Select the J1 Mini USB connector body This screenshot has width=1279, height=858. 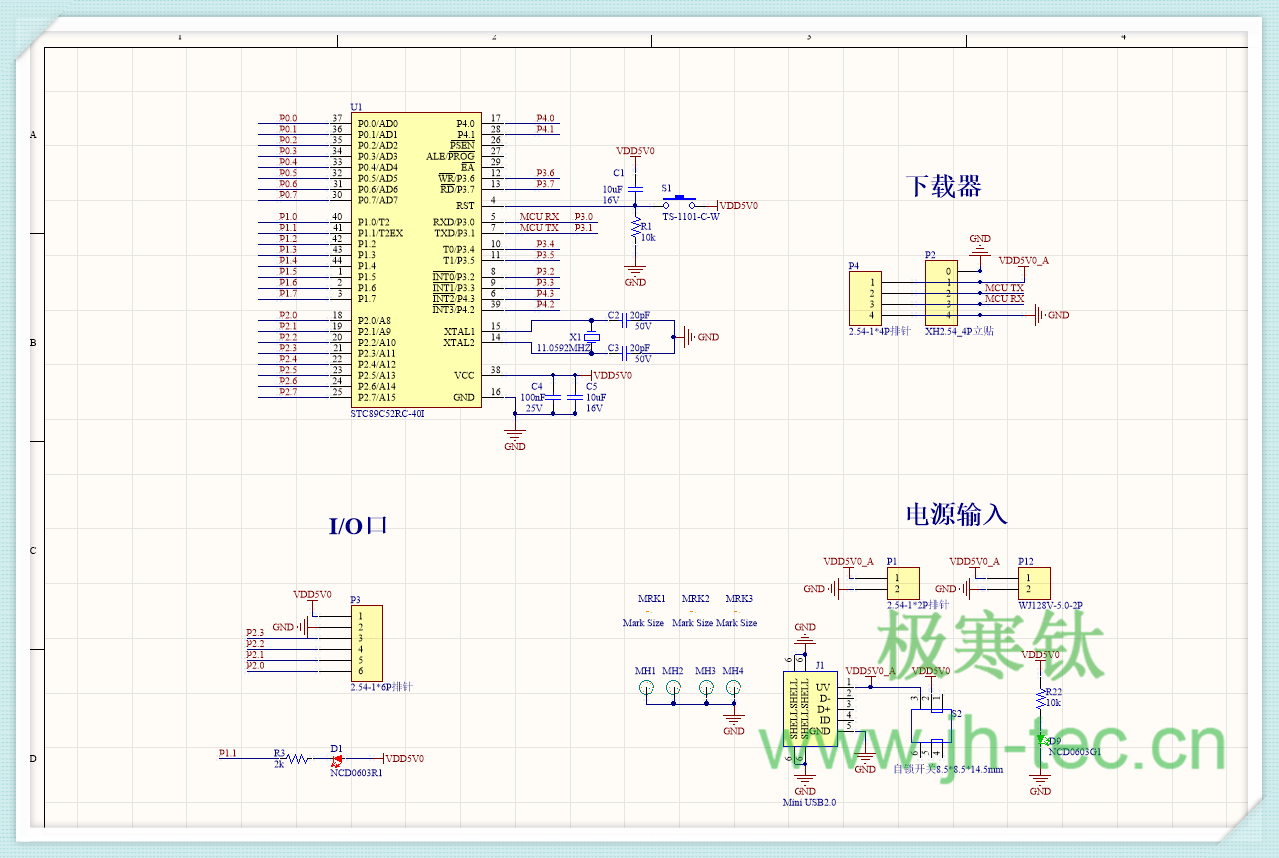809,709
